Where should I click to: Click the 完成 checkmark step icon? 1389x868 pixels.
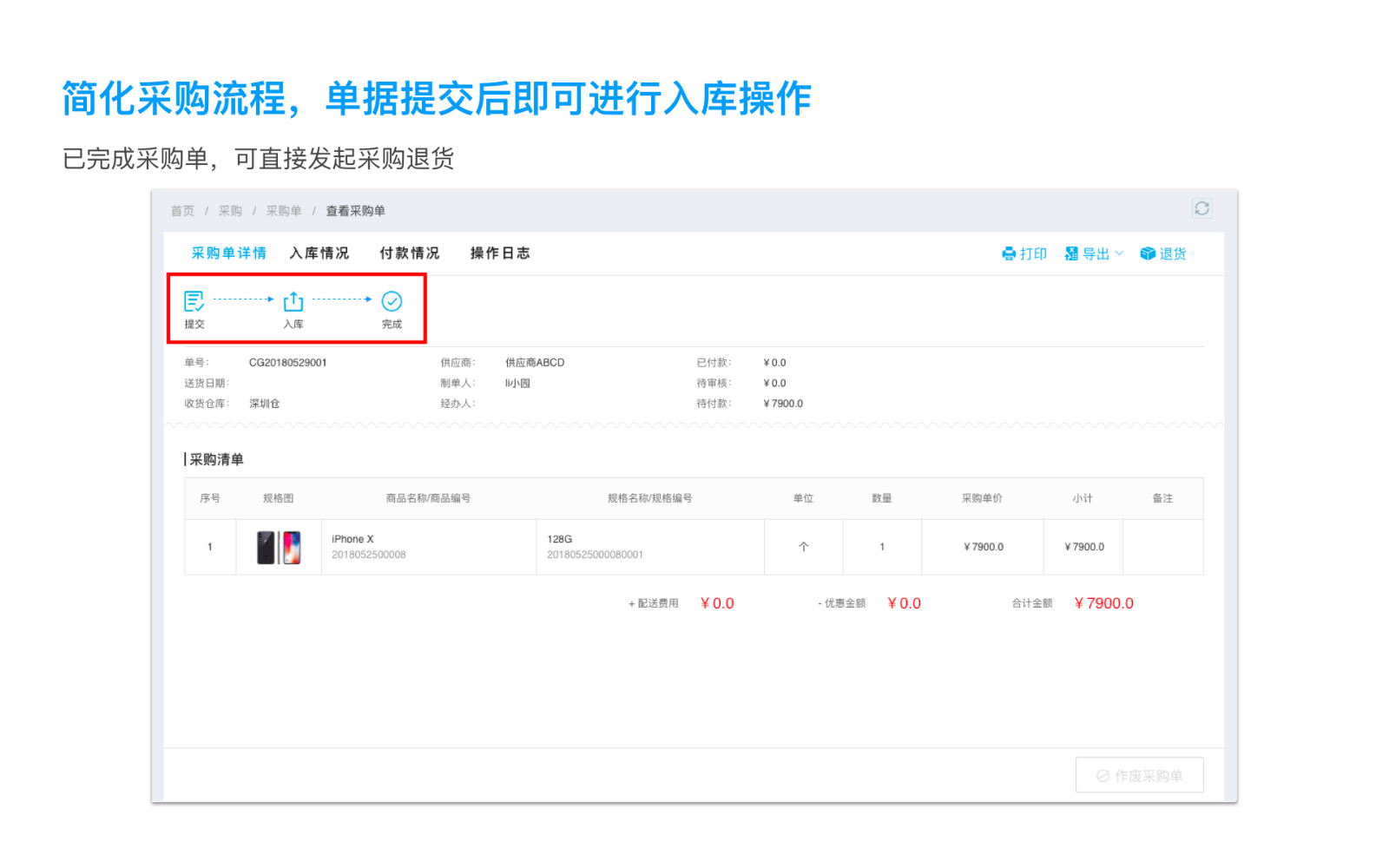[x=392, y=301]
